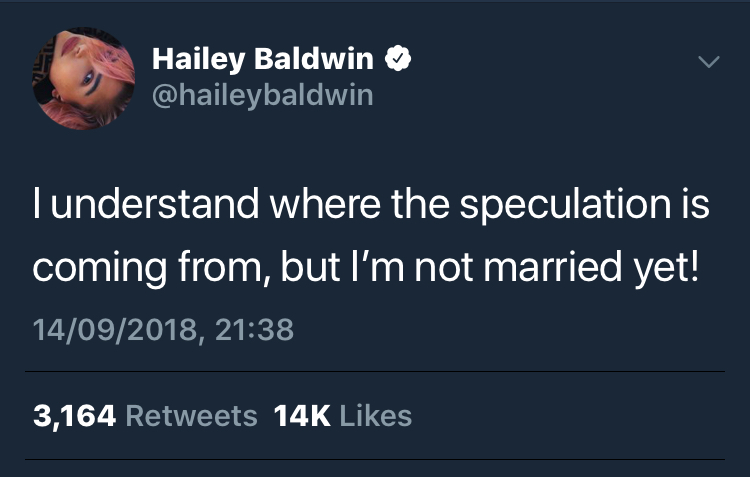Image resolution: width=750 pixels, height=477 pixels.
Task: View the 3,164 retweets count
Action: (x=75, y=416)
